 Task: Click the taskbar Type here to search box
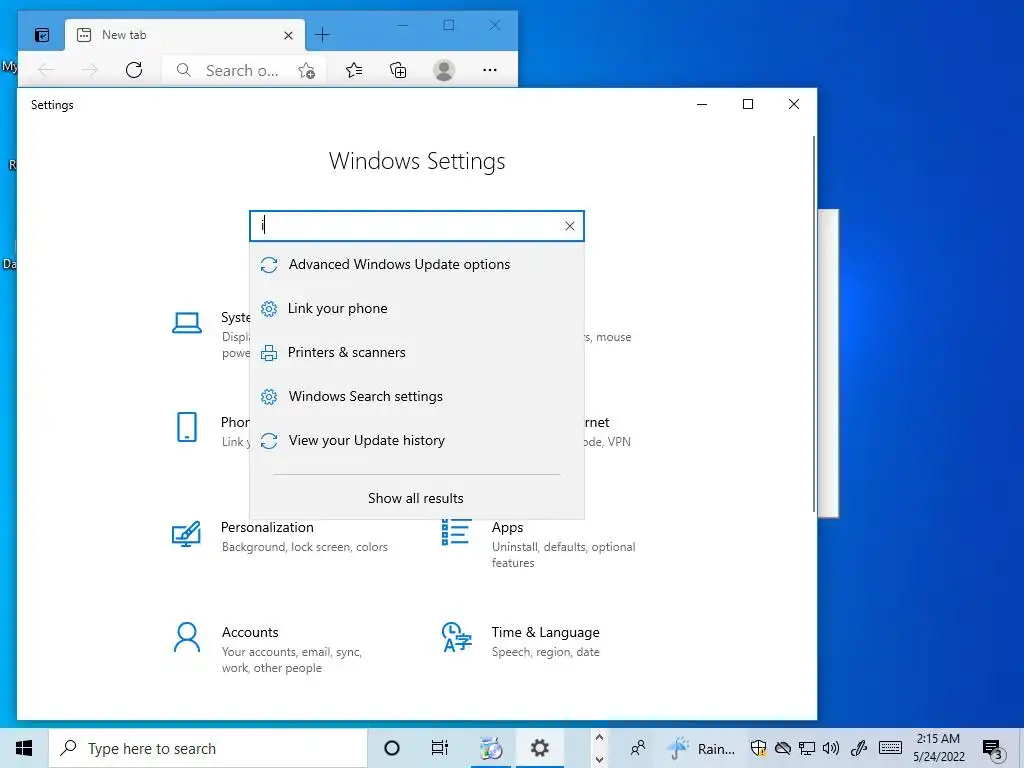tap(208, 748)
